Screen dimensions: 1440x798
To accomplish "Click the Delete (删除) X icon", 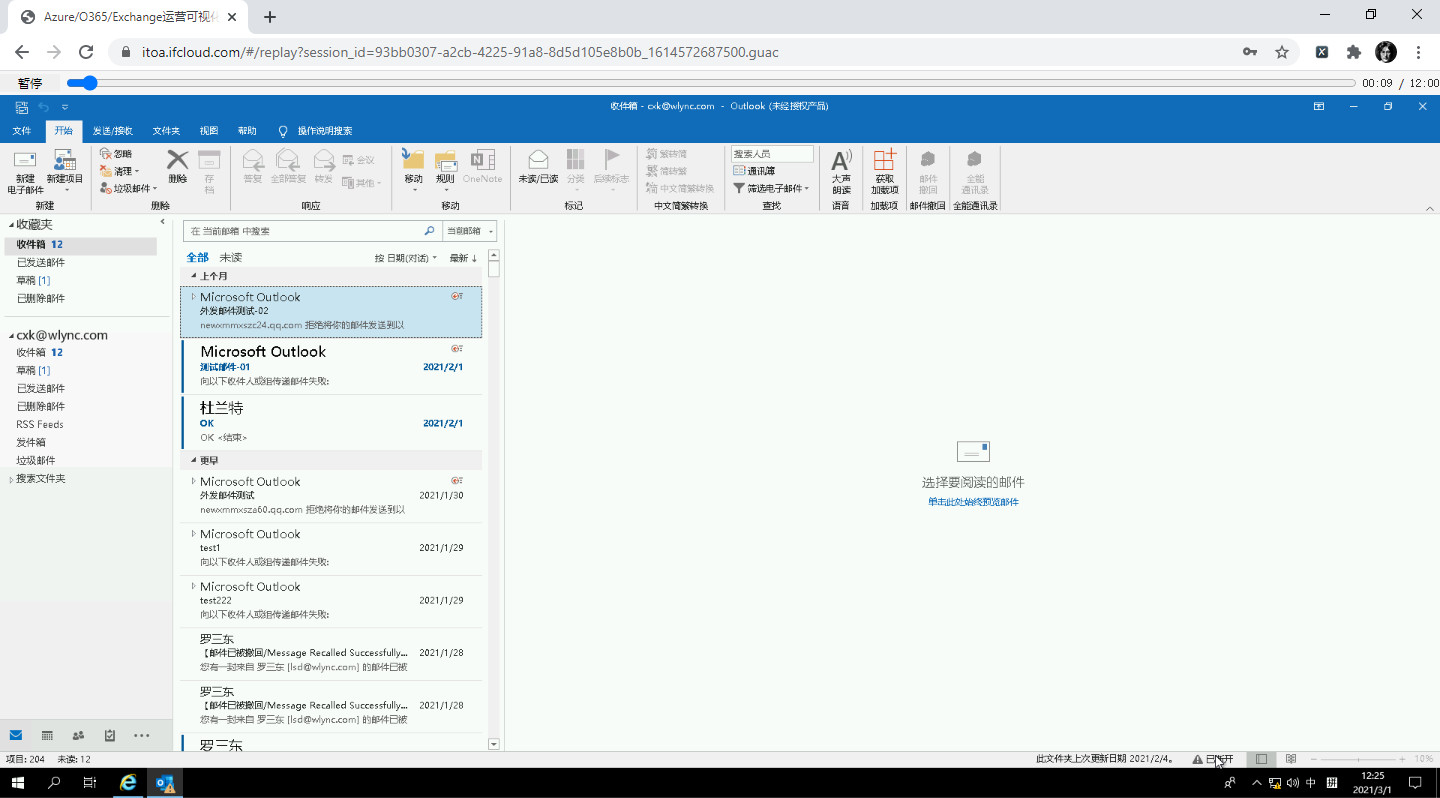I will [x=177, y=159].
